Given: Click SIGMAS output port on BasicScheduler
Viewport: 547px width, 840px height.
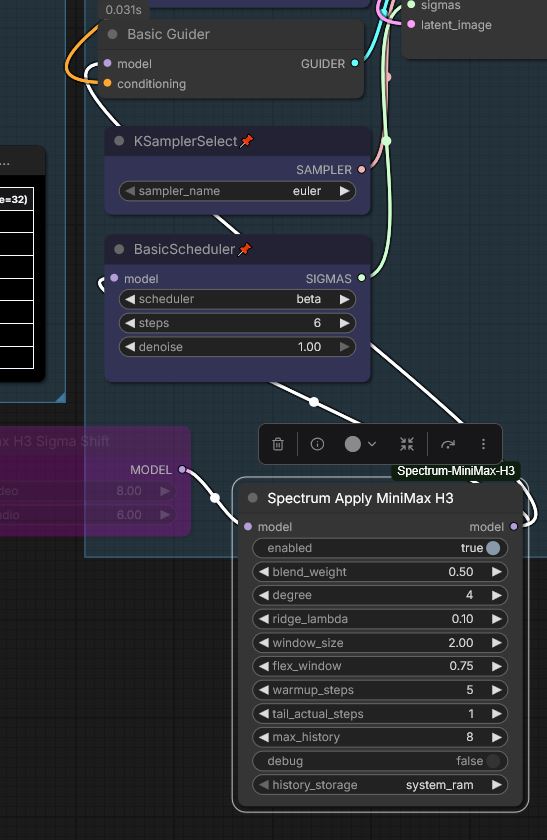Looking at the screenshot, I should point(362,278).
